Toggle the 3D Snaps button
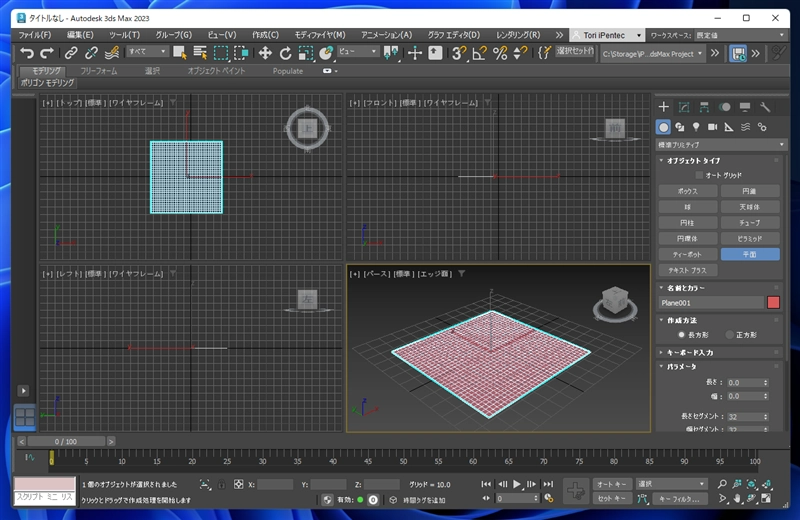 [x=459, y=53]
